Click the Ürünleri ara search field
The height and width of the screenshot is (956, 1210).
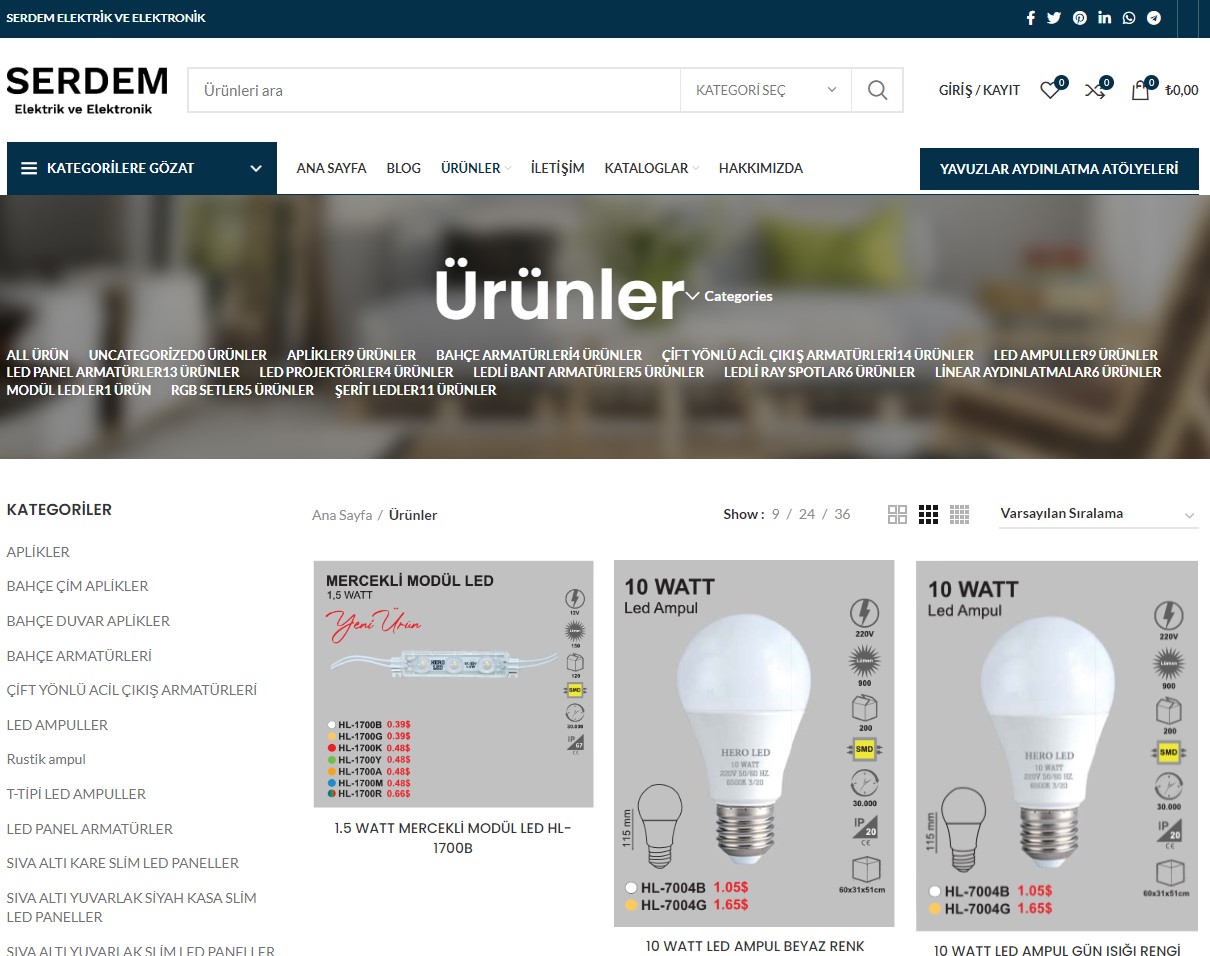coord(433,90)
